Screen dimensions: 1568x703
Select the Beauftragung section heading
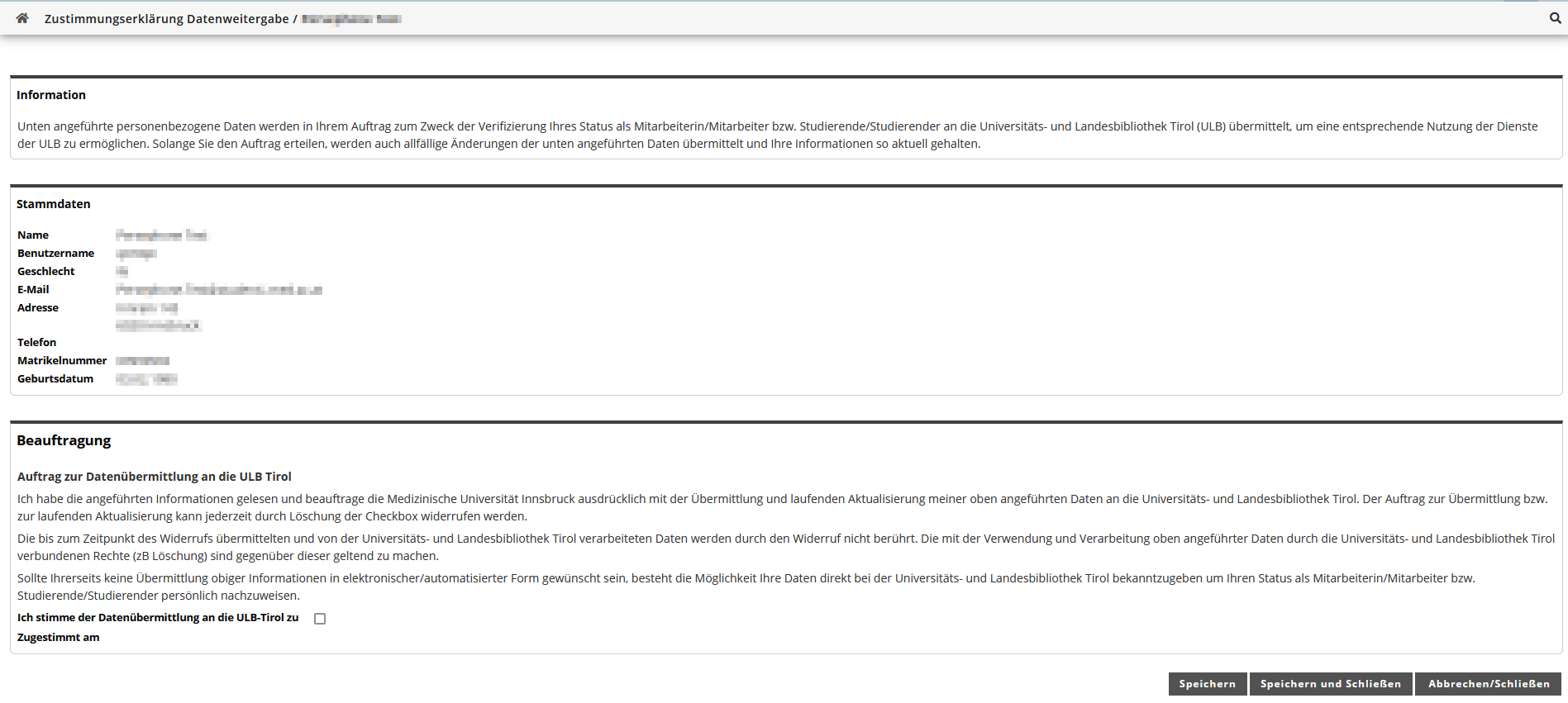point(64,440)
